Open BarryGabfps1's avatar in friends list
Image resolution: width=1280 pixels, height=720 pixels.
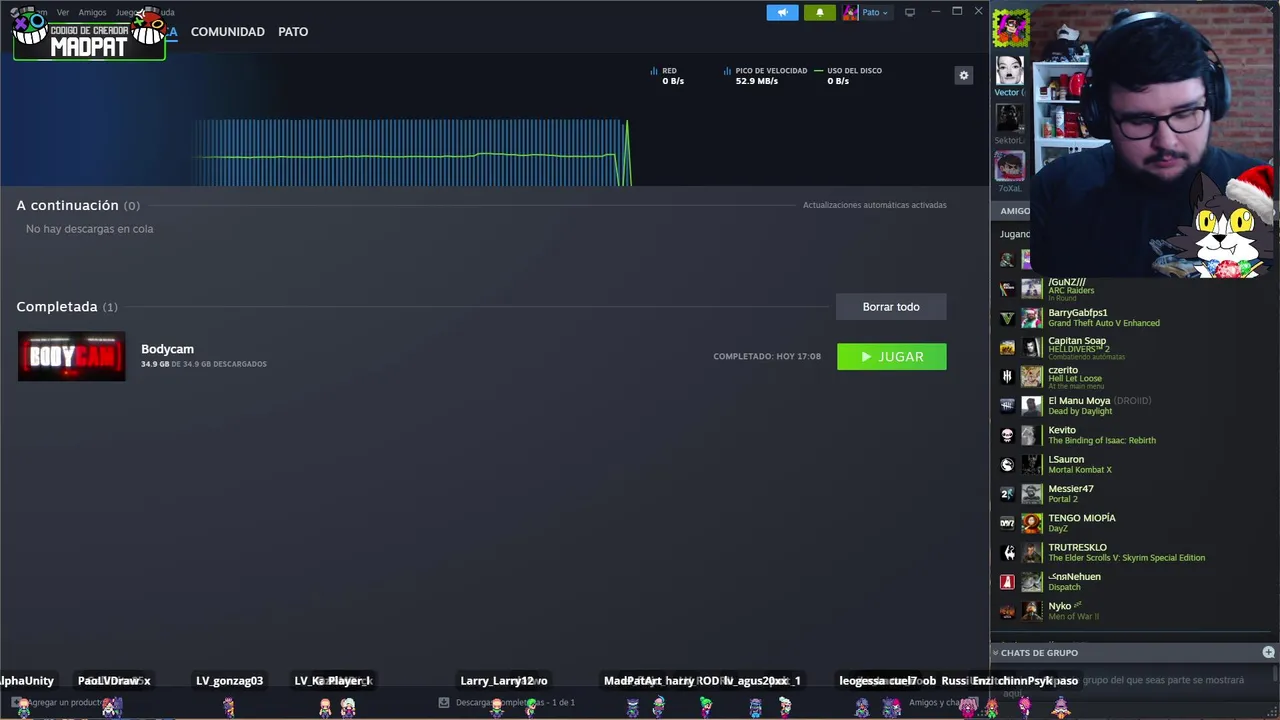point(1032,318)
